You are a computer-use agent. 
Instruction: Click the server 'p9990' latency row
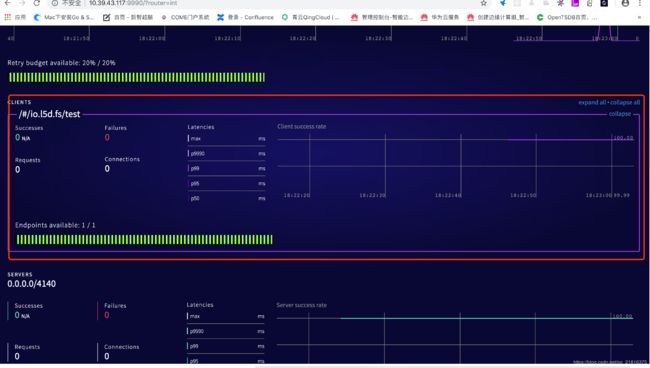coord(226,332)
